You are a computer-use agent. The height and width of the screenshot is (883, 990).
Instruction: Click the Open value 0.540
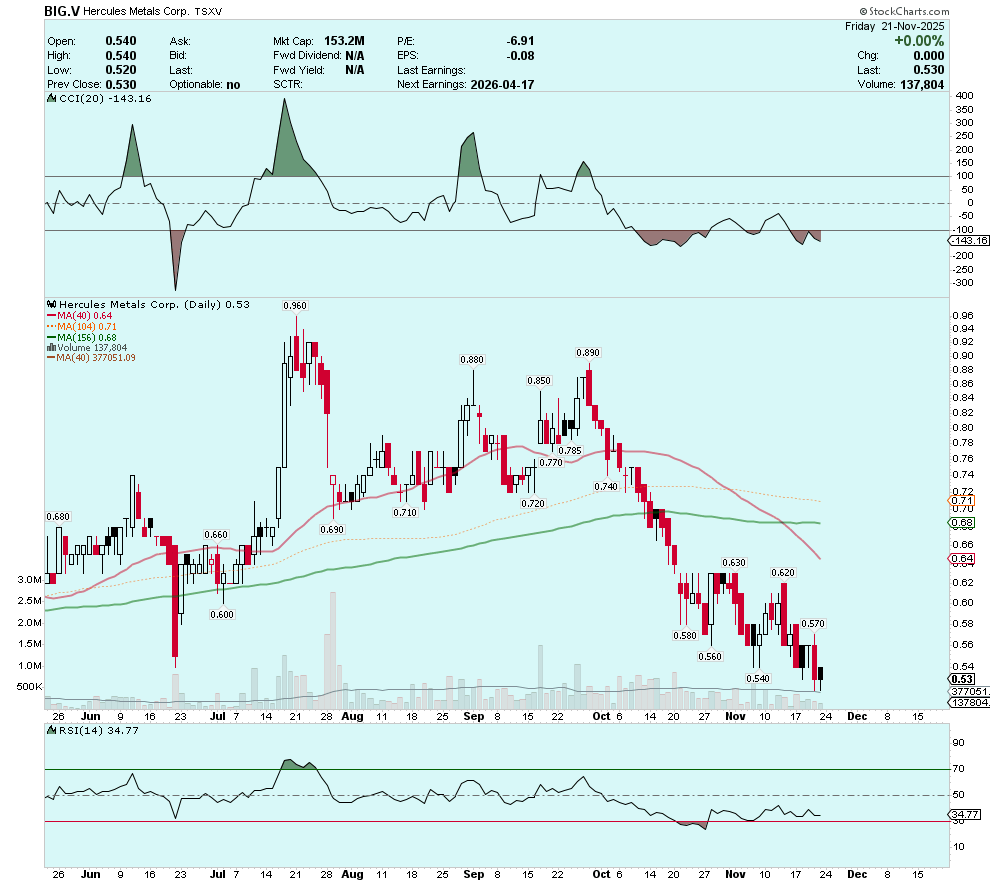click(x=121, y=41)
